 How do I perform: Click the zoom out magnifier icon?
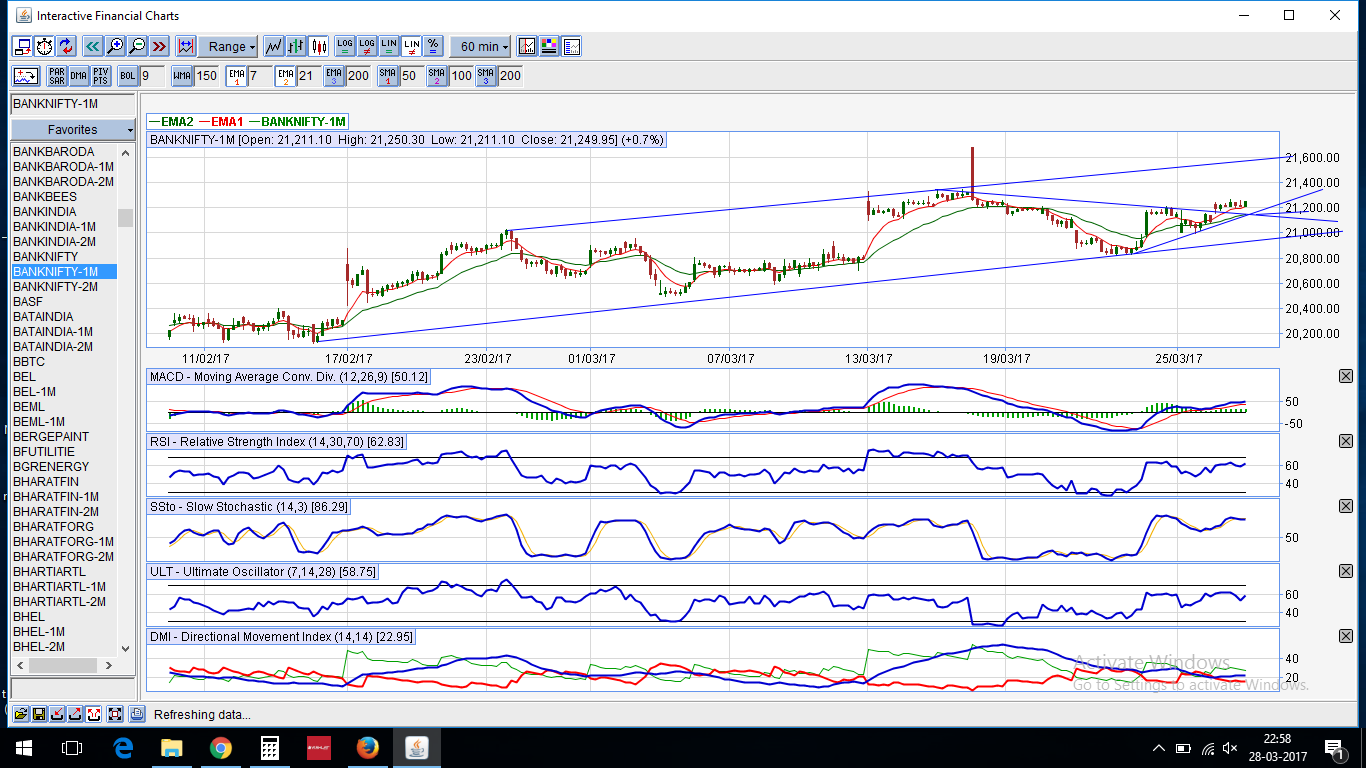pyautogui.click(x=137, y=46)
